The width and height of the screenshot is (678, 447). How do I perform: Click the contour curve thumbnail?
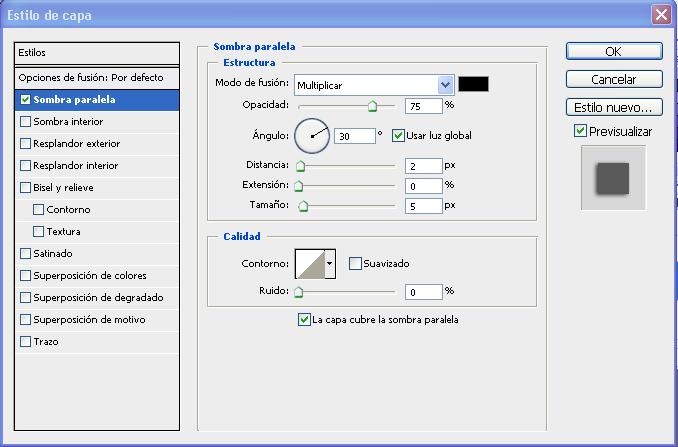309,264
